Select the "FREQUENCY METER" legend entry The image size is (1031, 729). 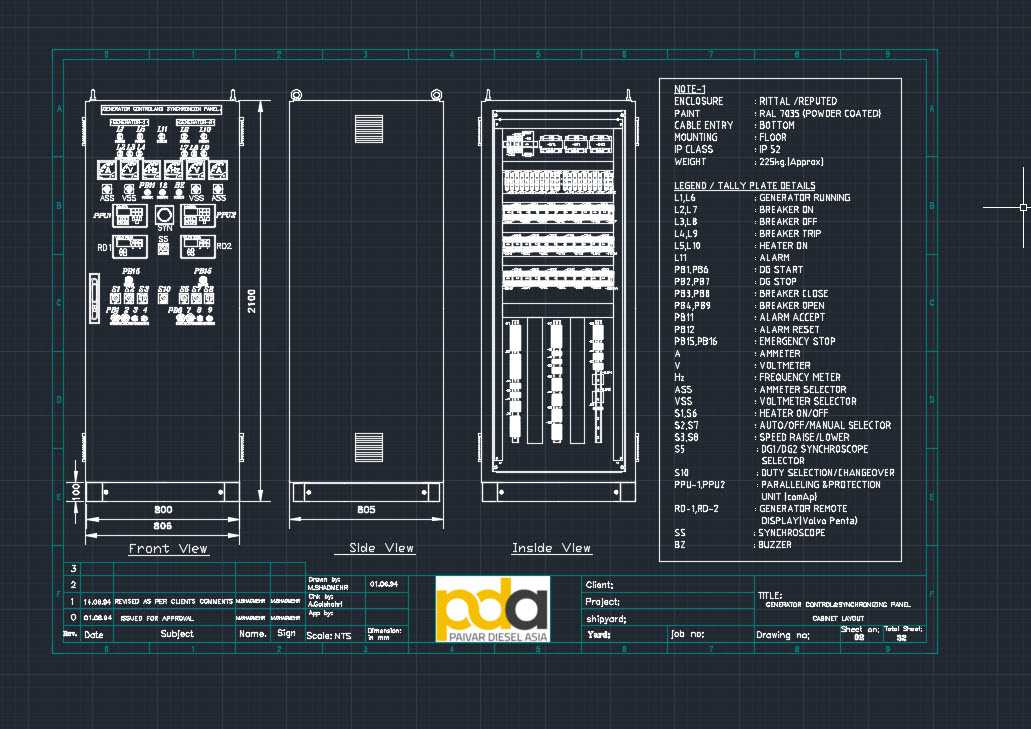tap(800, 377)
